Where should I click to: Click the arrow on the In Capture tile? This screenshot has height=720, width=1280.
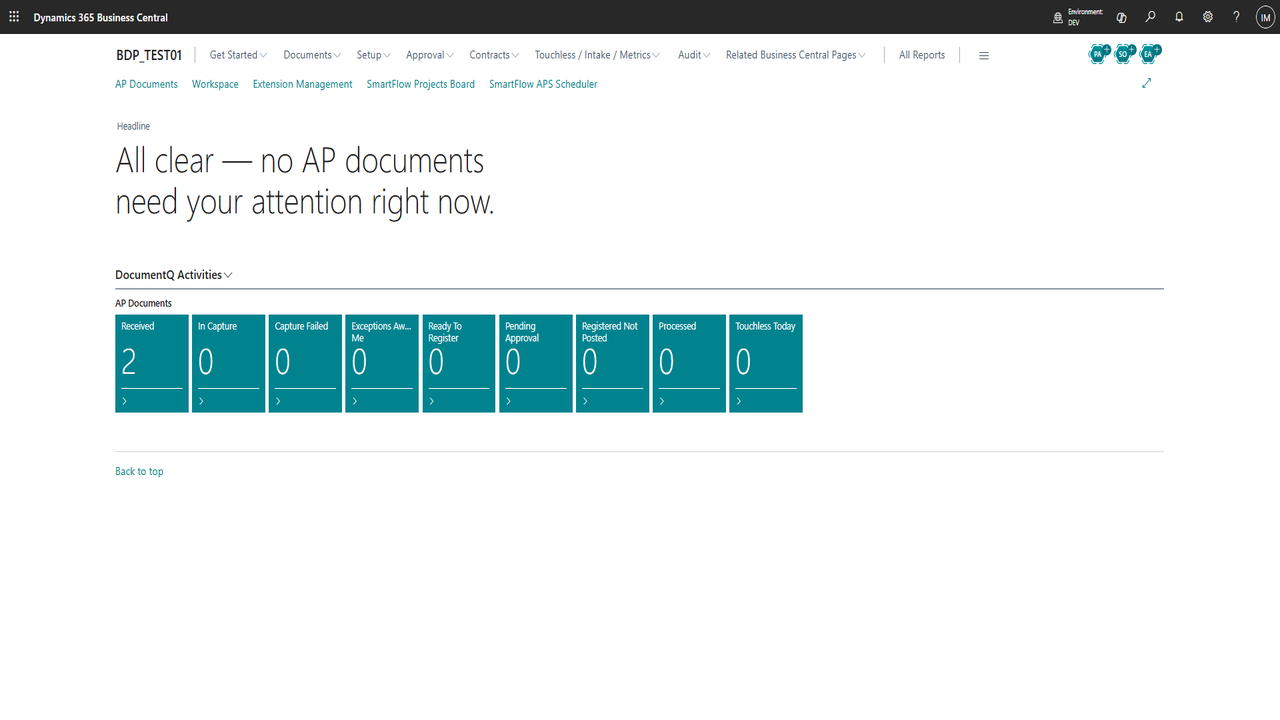[x=202, y=401]
